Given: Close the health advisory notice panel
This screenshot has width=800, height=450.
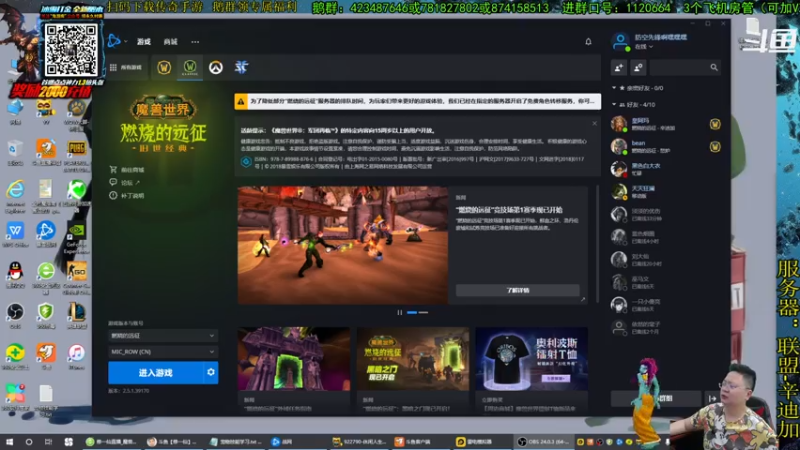Looking at the screenshot, I should coord(594,123).
